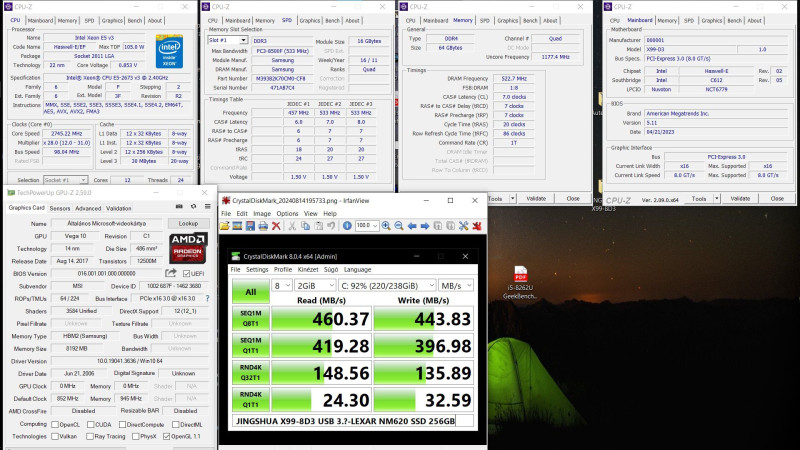800x450 pixels.
Task: Click Validate in CPU-Z Mainboard window
Action: pos(740,198)
